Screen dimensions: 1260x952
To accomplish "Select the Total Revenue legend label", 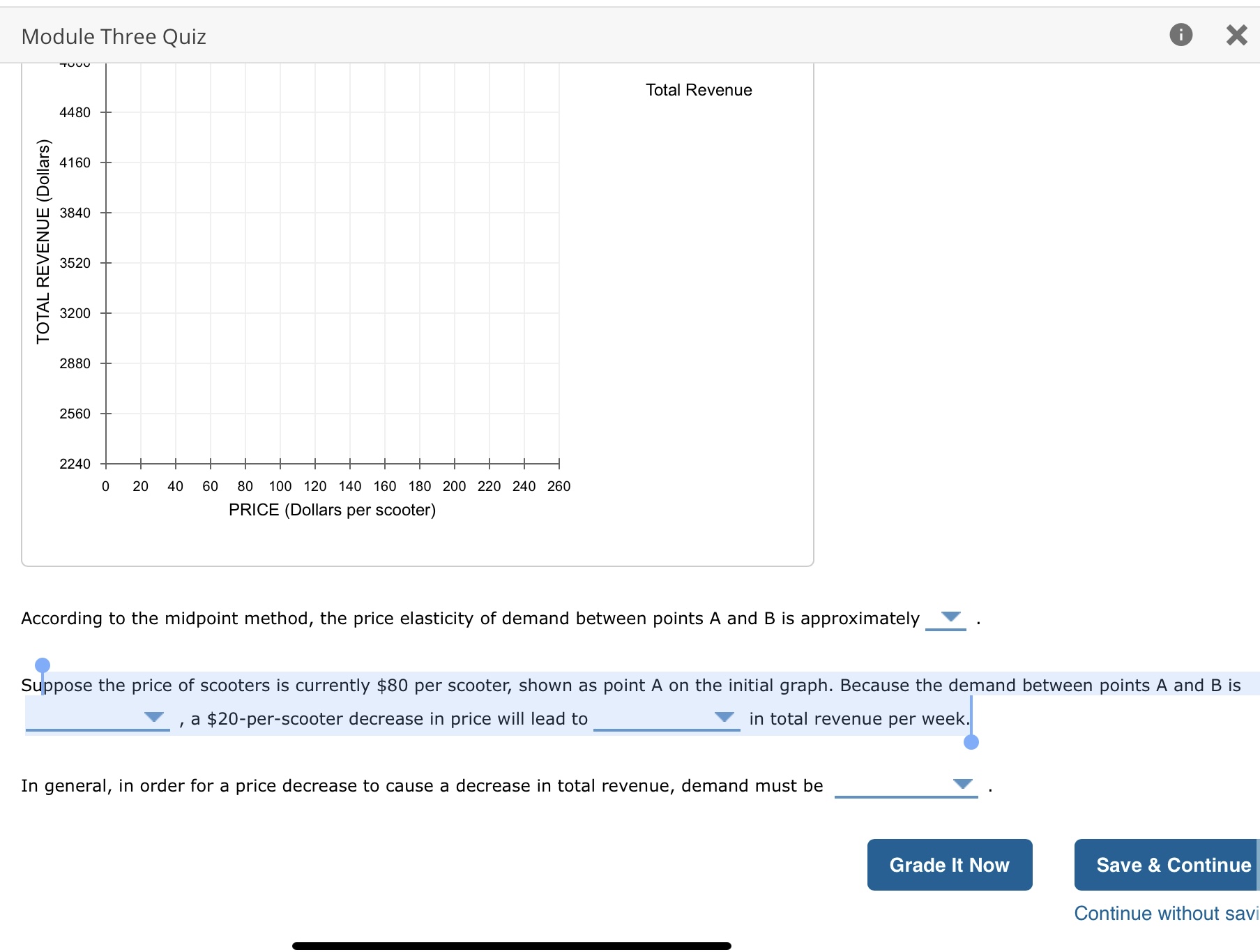I will click(x=699, y=89).
